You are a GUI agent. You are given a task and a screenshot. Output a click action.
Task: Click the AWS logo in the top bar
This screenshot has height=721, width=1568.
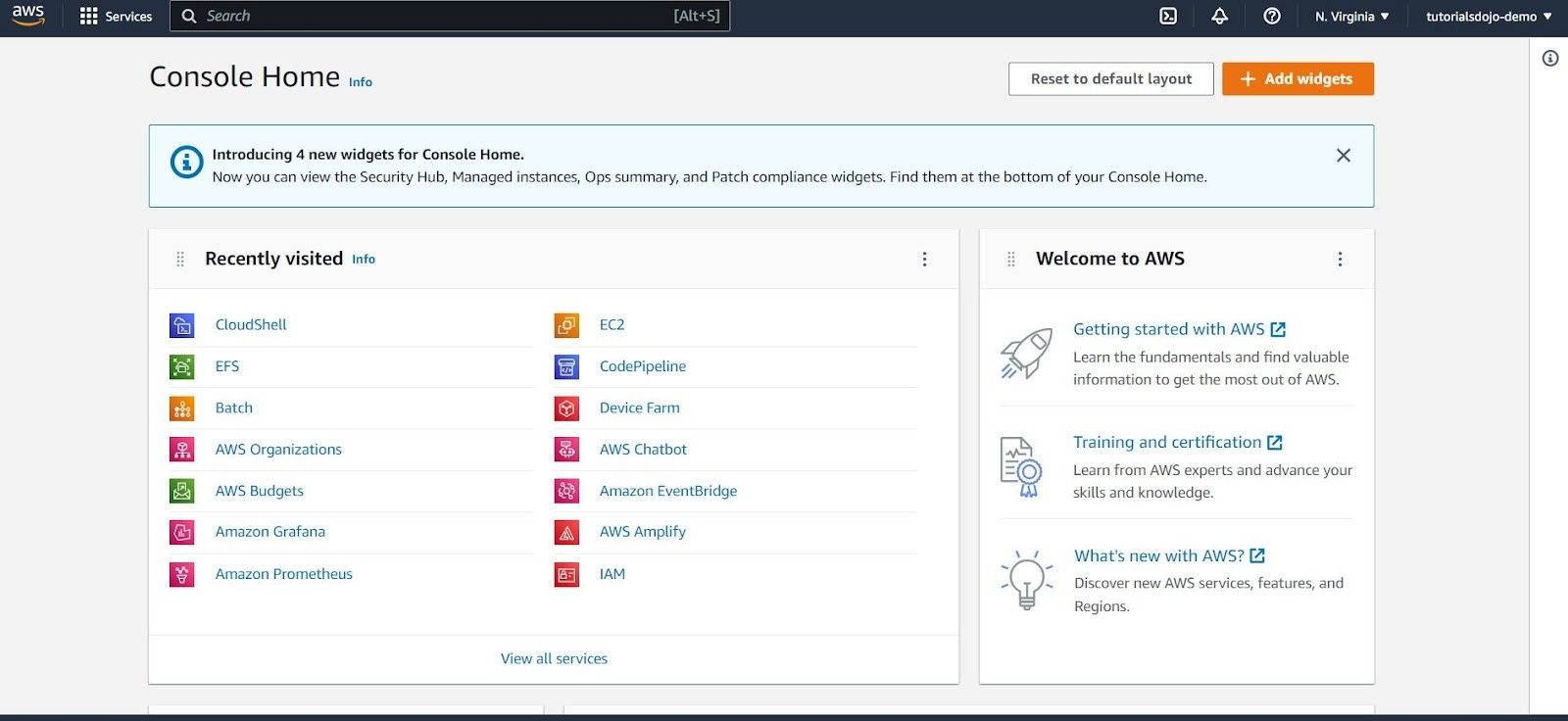point(27,16)
